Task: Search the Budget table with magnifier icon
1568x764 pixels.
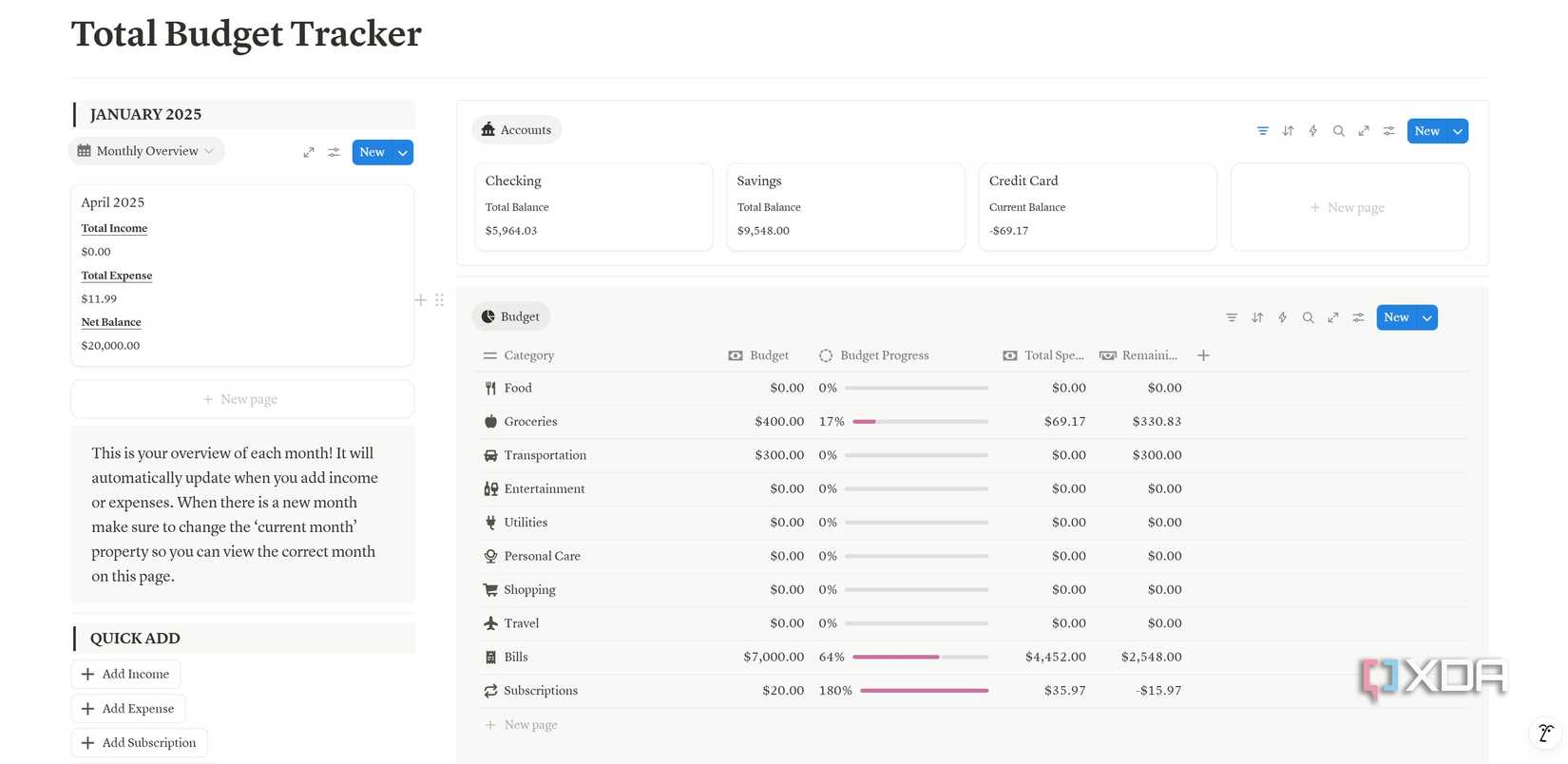Action: coord(1308,317)
